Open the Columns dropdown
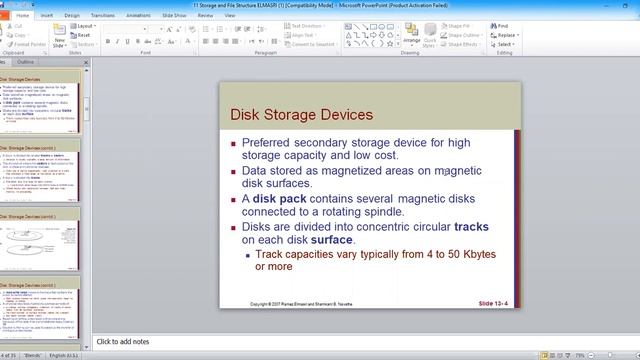Screen dimensions: 640x360 [275, 41]
